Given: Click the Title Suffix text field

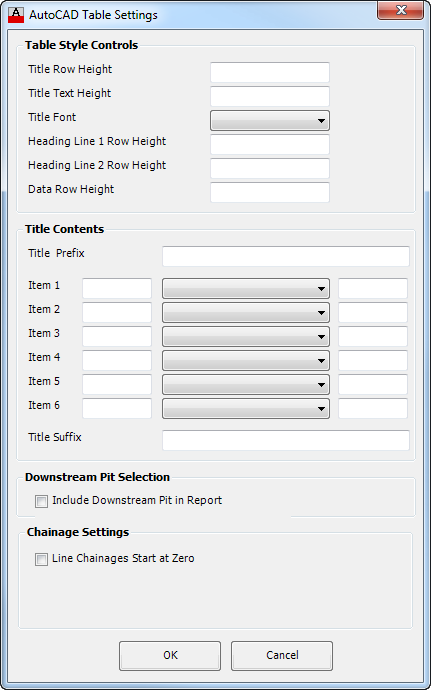Looking at the screenshot, I should (286, 440).
